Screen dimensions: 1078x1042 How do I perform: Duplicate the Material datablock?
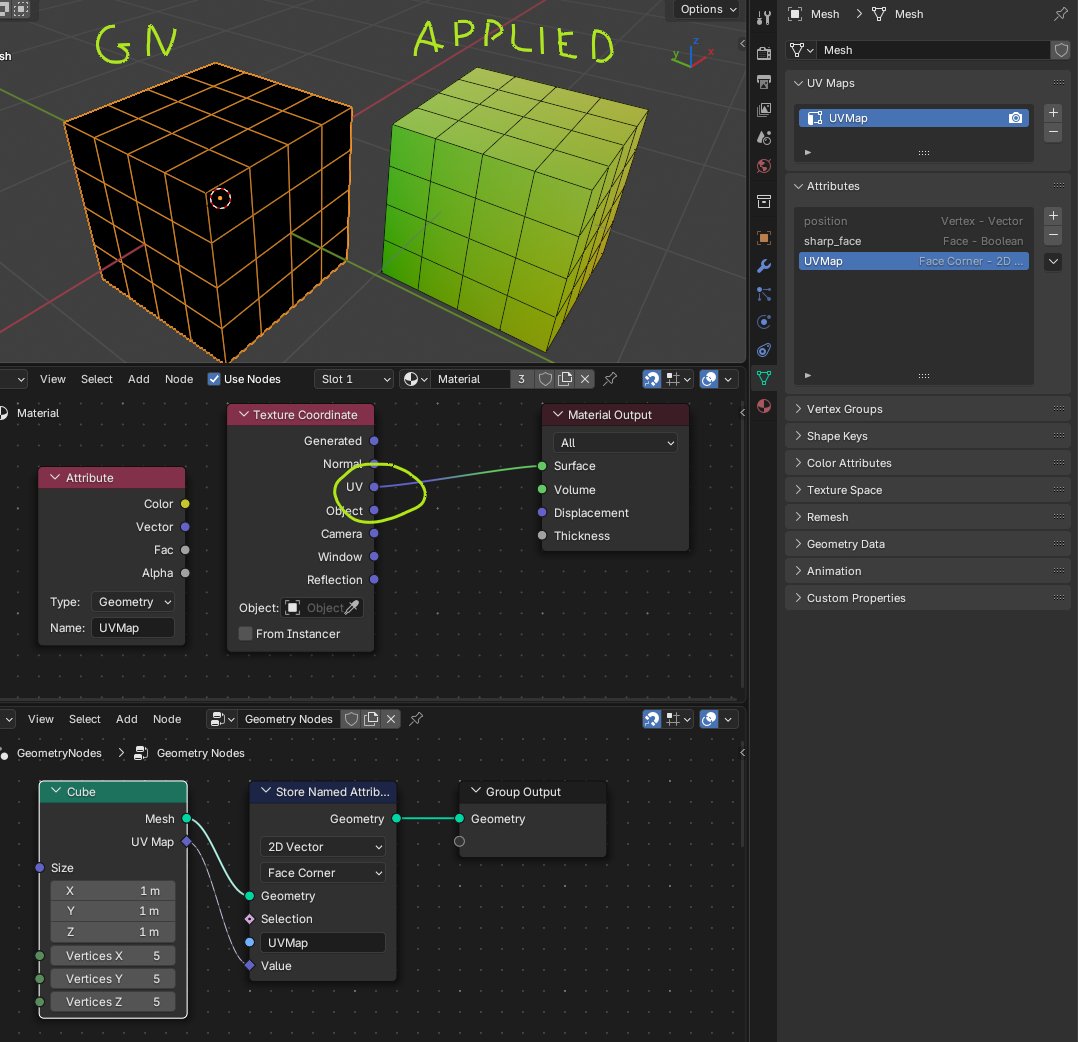click(x=565, y=379)
